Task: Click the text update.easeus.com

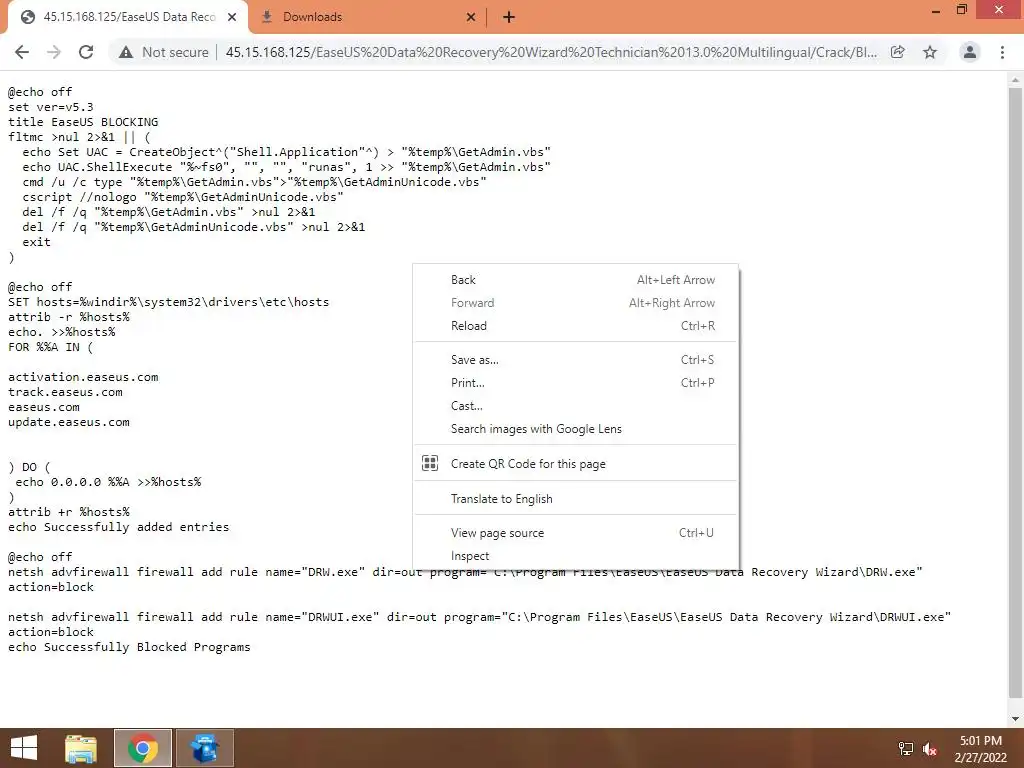Action: (x=69, y=422)
